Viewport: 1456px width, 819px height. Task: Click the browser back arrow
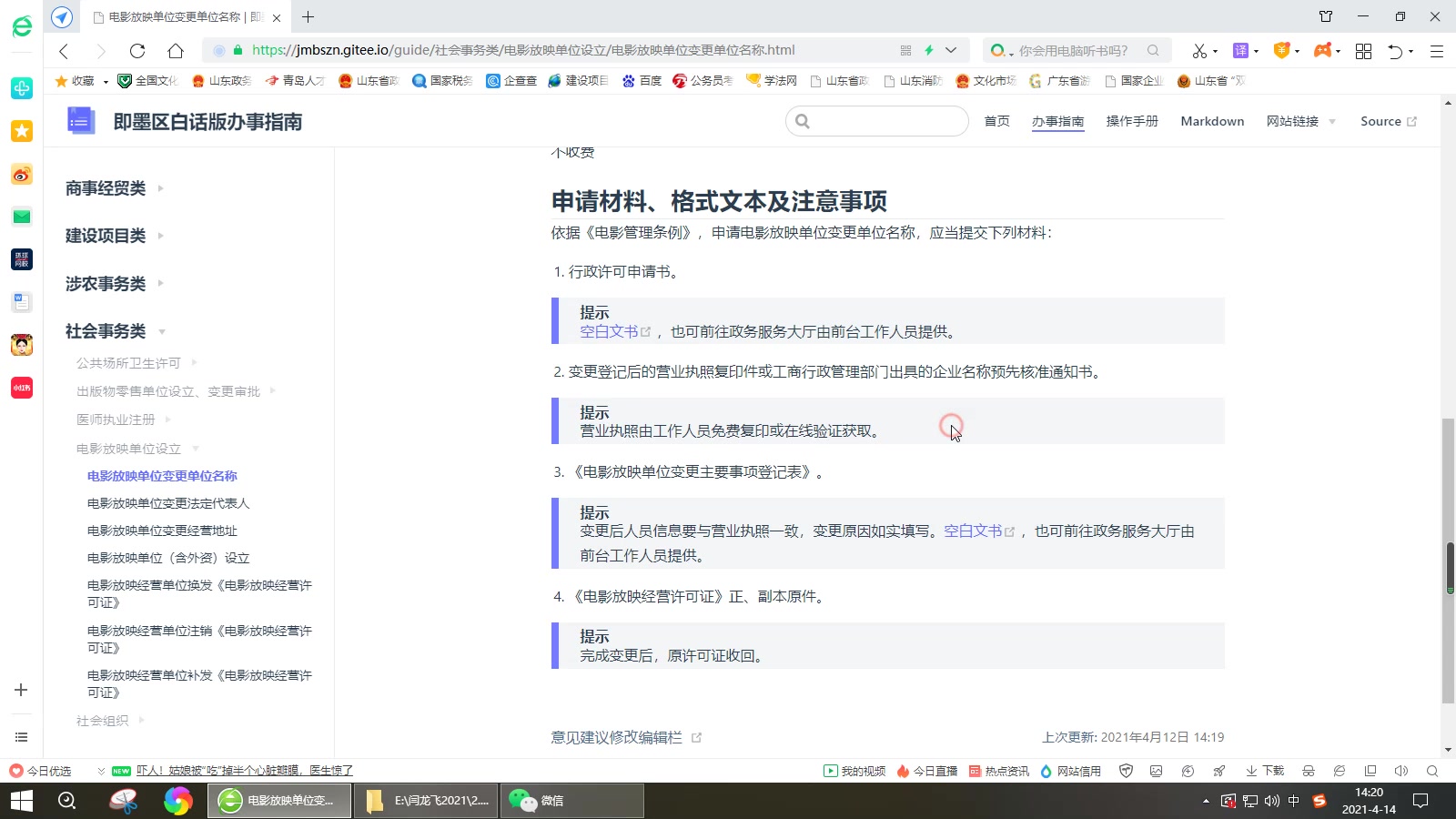(64, 51)
